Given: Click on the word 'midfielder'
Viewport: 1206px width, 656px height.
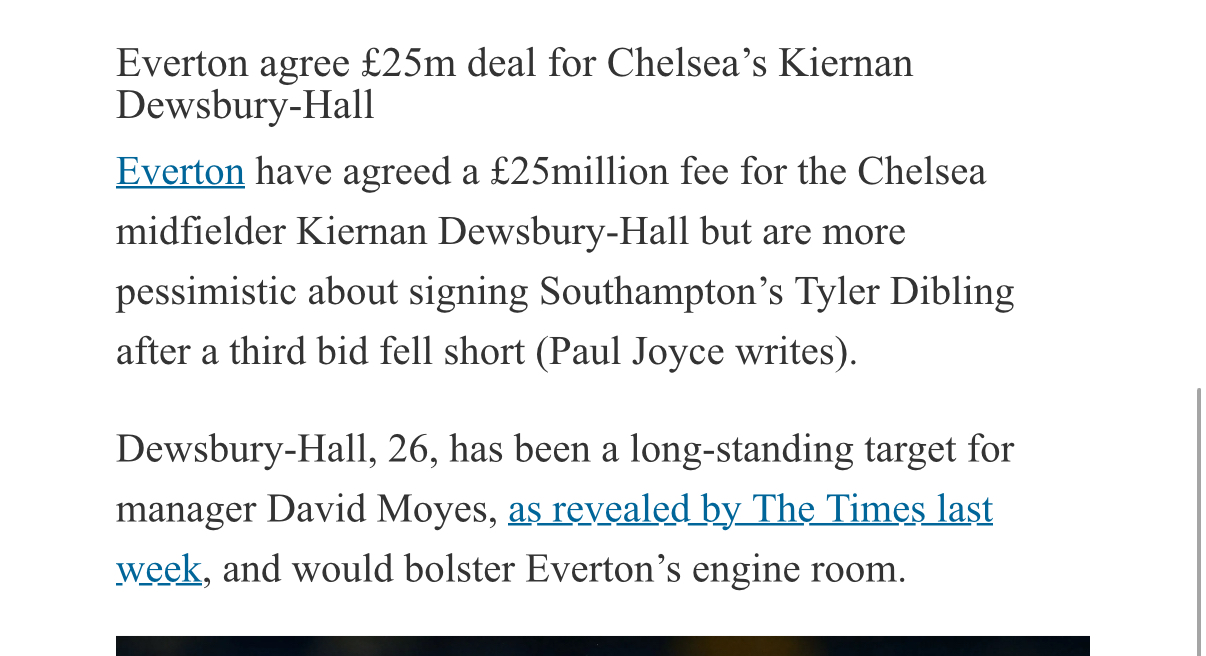Looking at the screenshot, I should click(200, 232).
